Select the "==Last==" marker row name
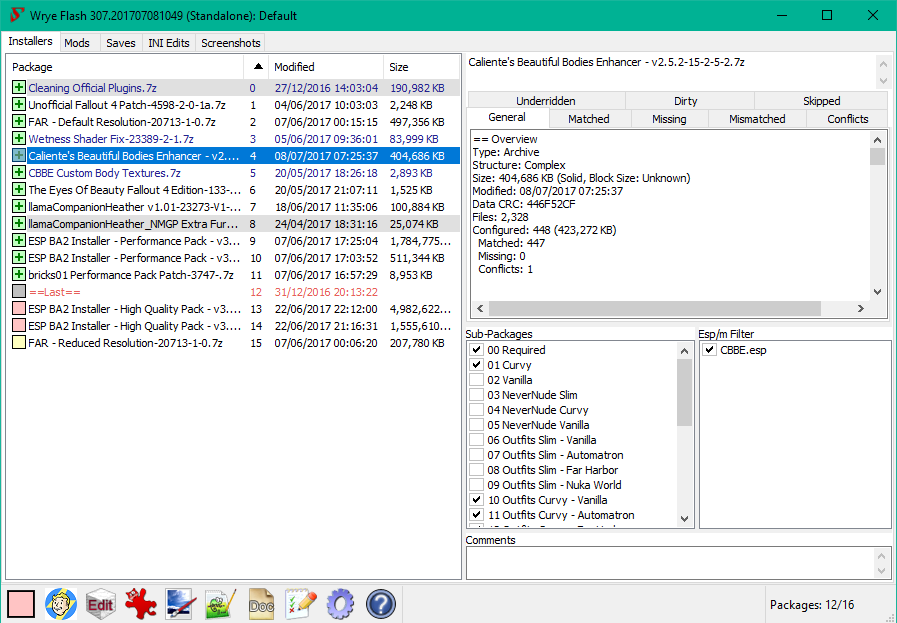Image resolution: width=897 pixels, height=623 pixels. pos(54,292)
